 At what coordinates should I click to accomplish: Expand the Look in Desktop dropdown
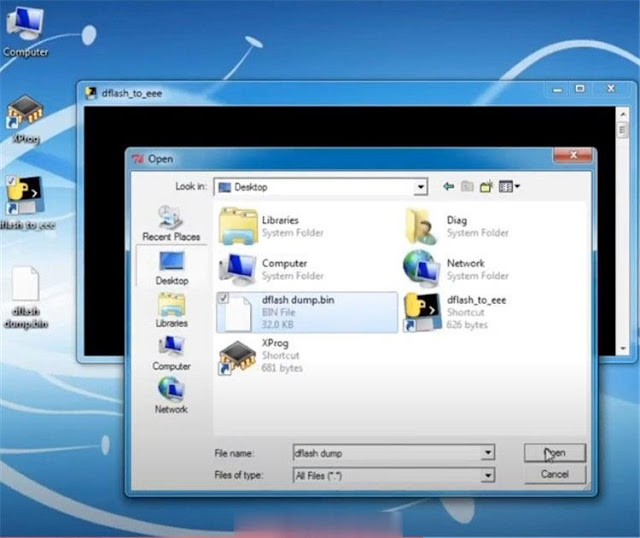click(420, 187)
